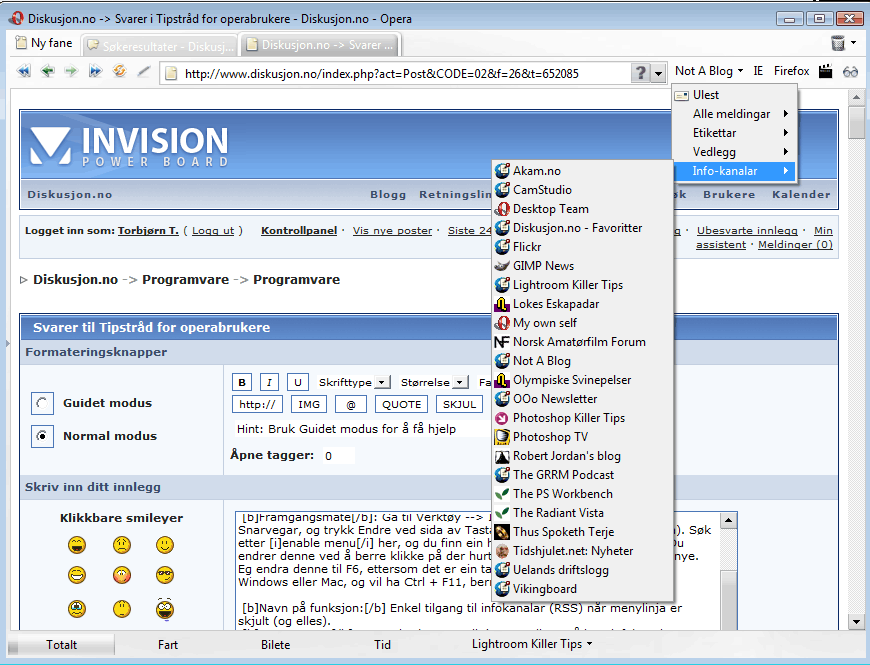
Task: Select the Guidet modus radio button
Action: (x=42, y=403)
